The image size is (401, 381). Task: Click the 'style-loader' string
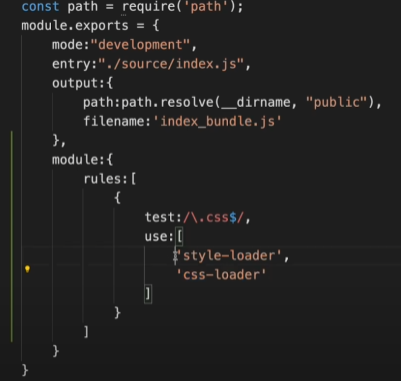click(x=229, y=256)
